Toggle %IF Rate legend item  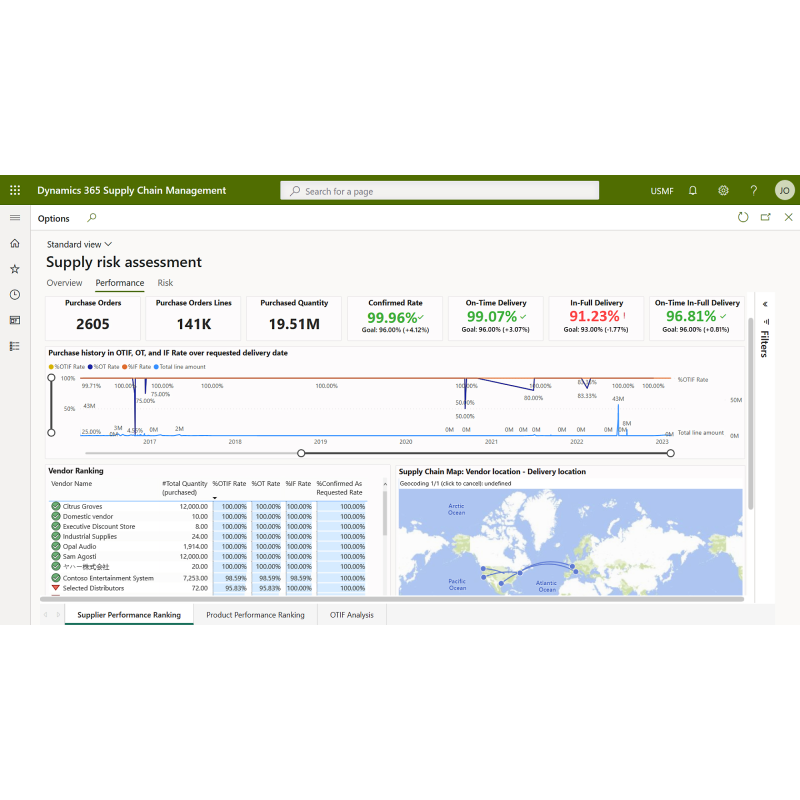tap(137, 367)
